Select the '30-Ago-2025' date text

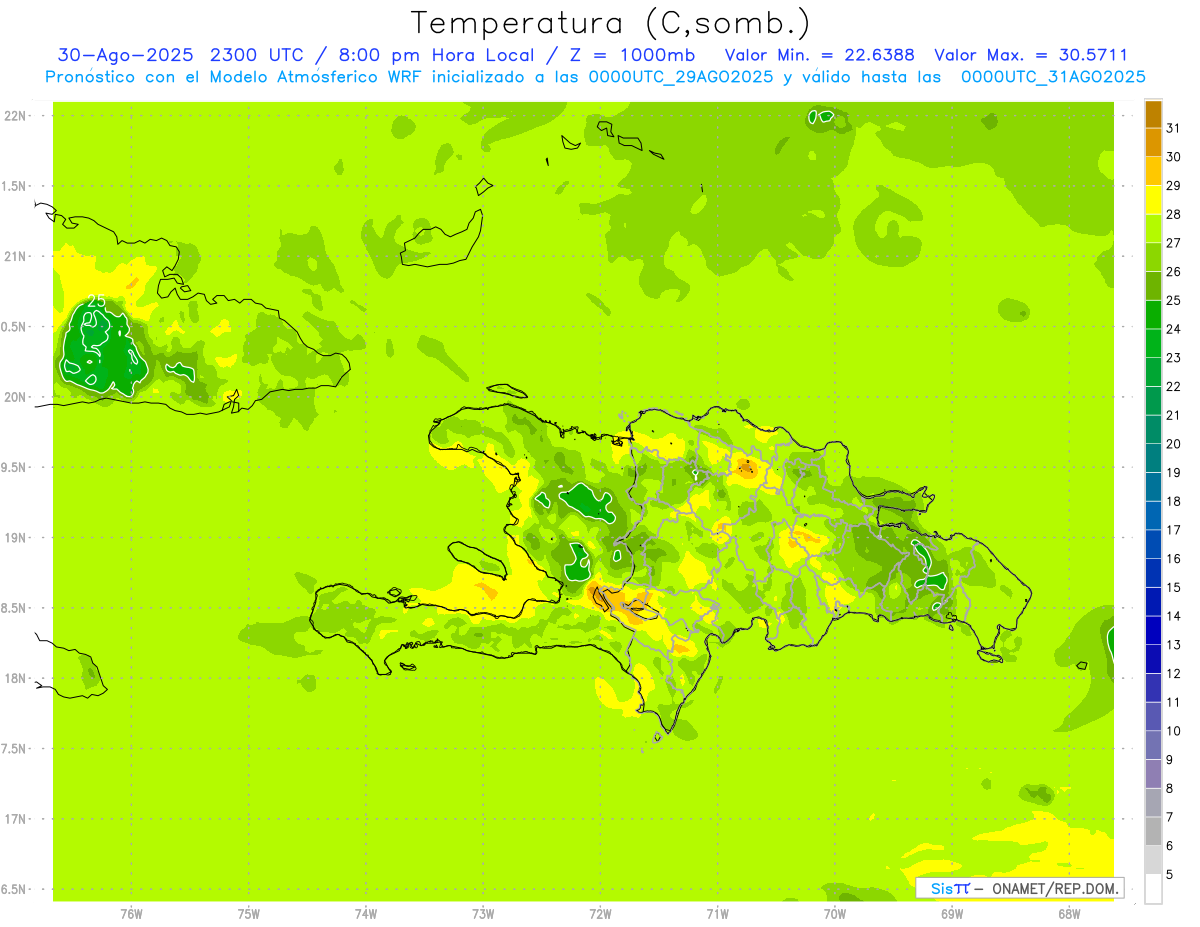(126, 55)
